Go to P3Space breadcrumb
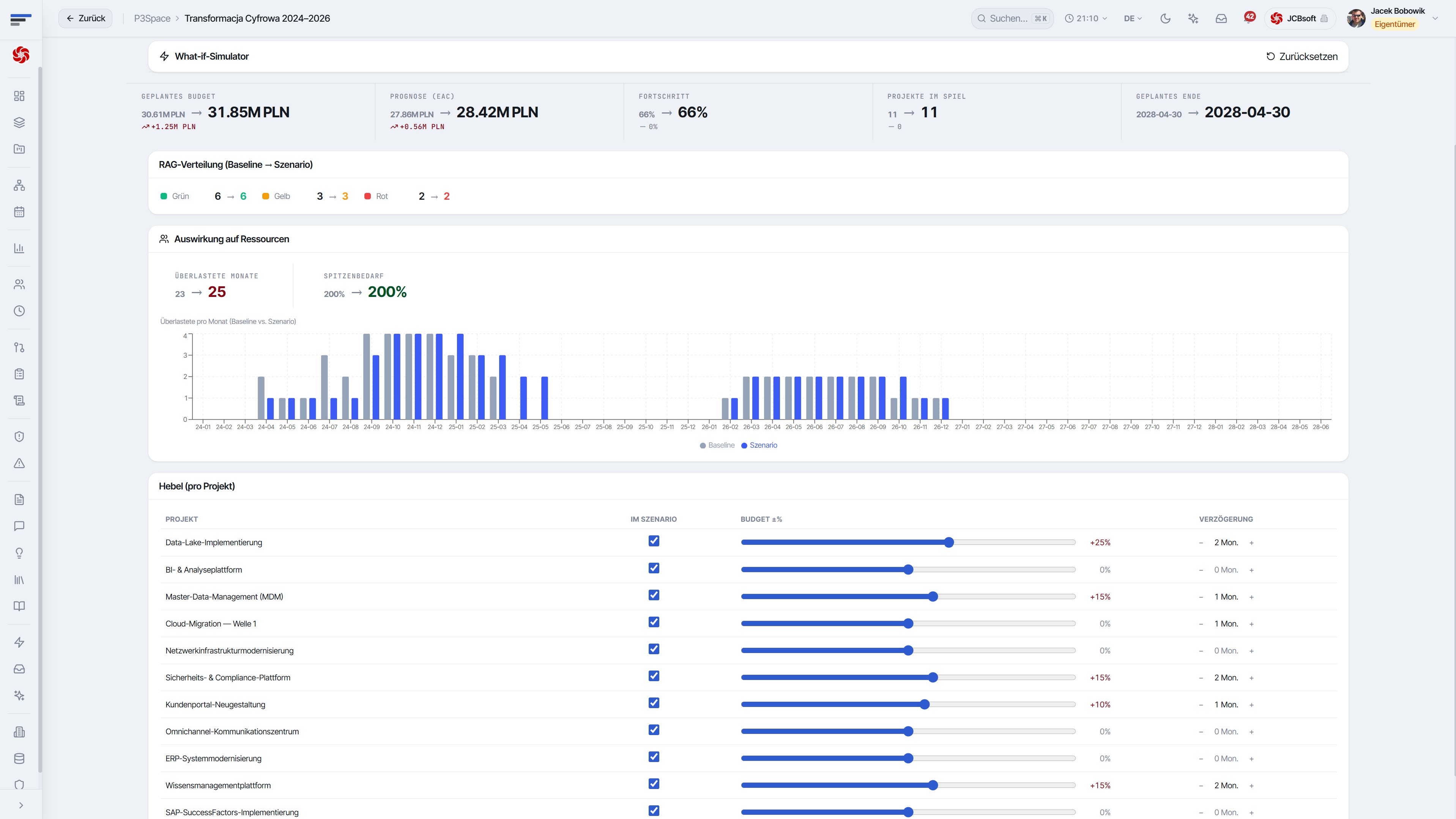This screenshot has width=1456, height=819. [x=152, y=19]
